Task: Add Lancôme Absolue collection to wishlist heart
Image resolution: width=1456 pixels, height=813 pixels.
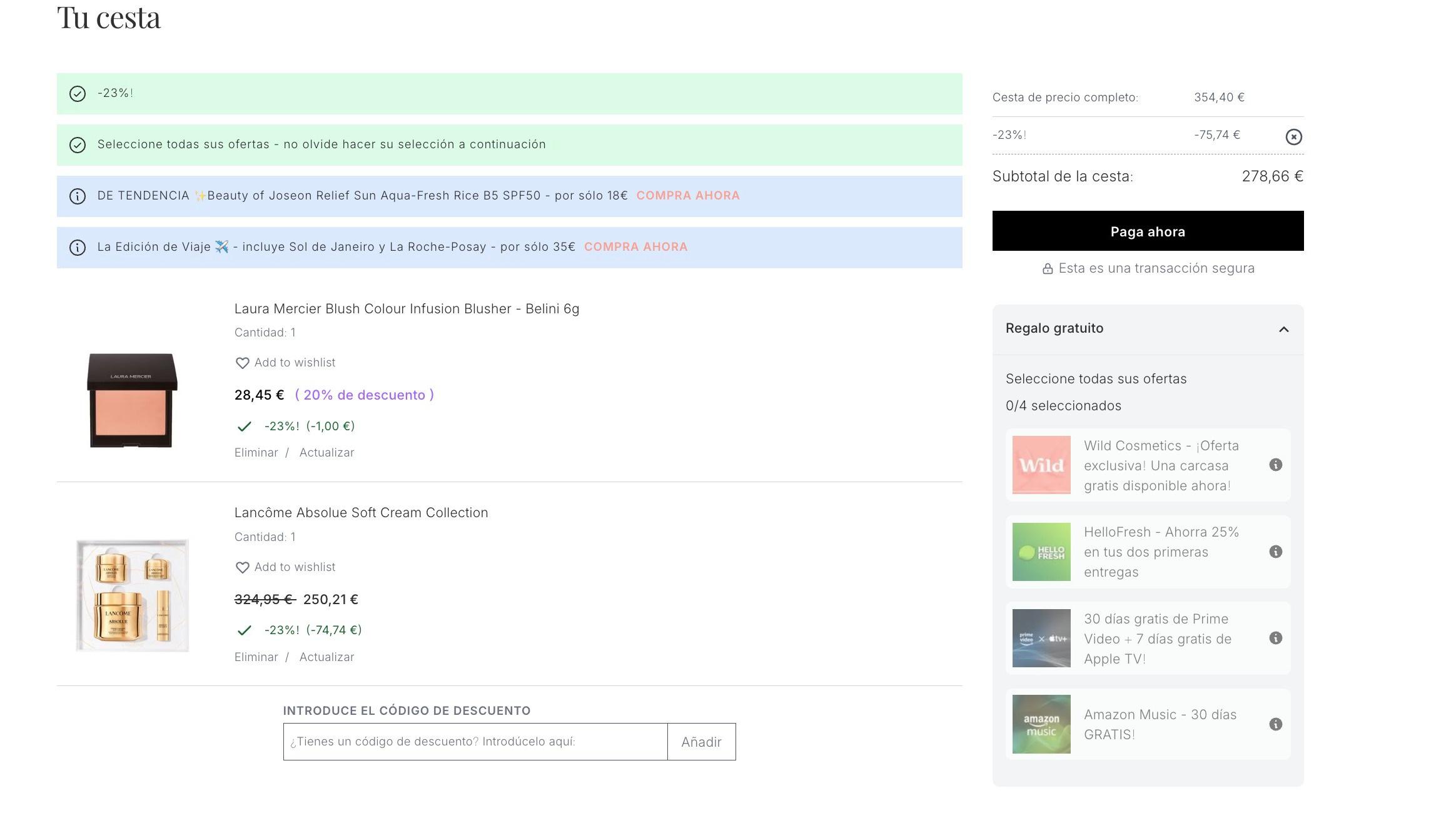Action: pyautogui.click(x=242, y=567)
